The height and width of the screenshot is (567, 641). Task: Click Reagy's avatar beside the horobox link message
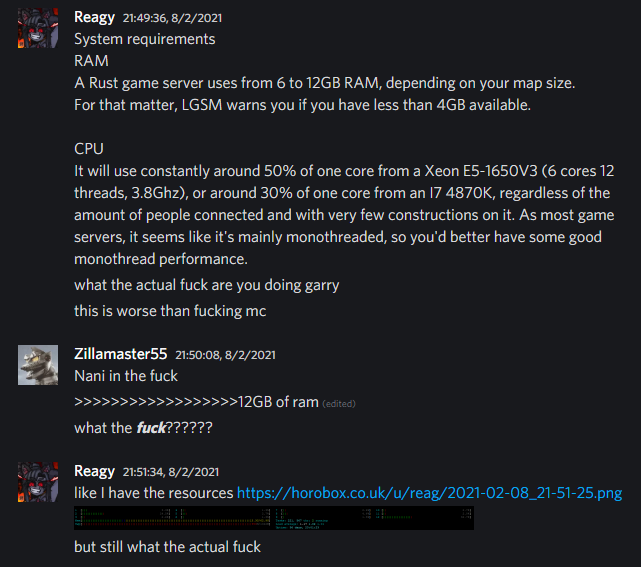[x=38, y=482]
